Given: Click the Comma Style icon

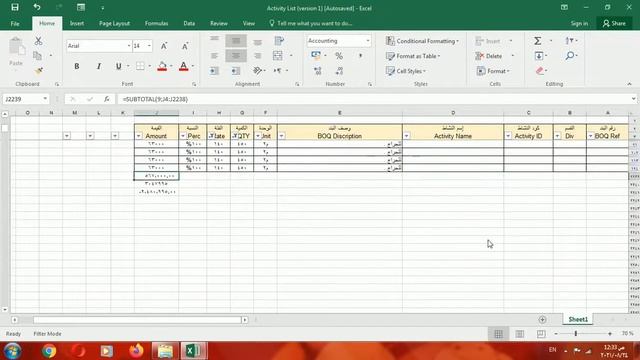Looking at the screenshot, I should [x=360, y=56].
